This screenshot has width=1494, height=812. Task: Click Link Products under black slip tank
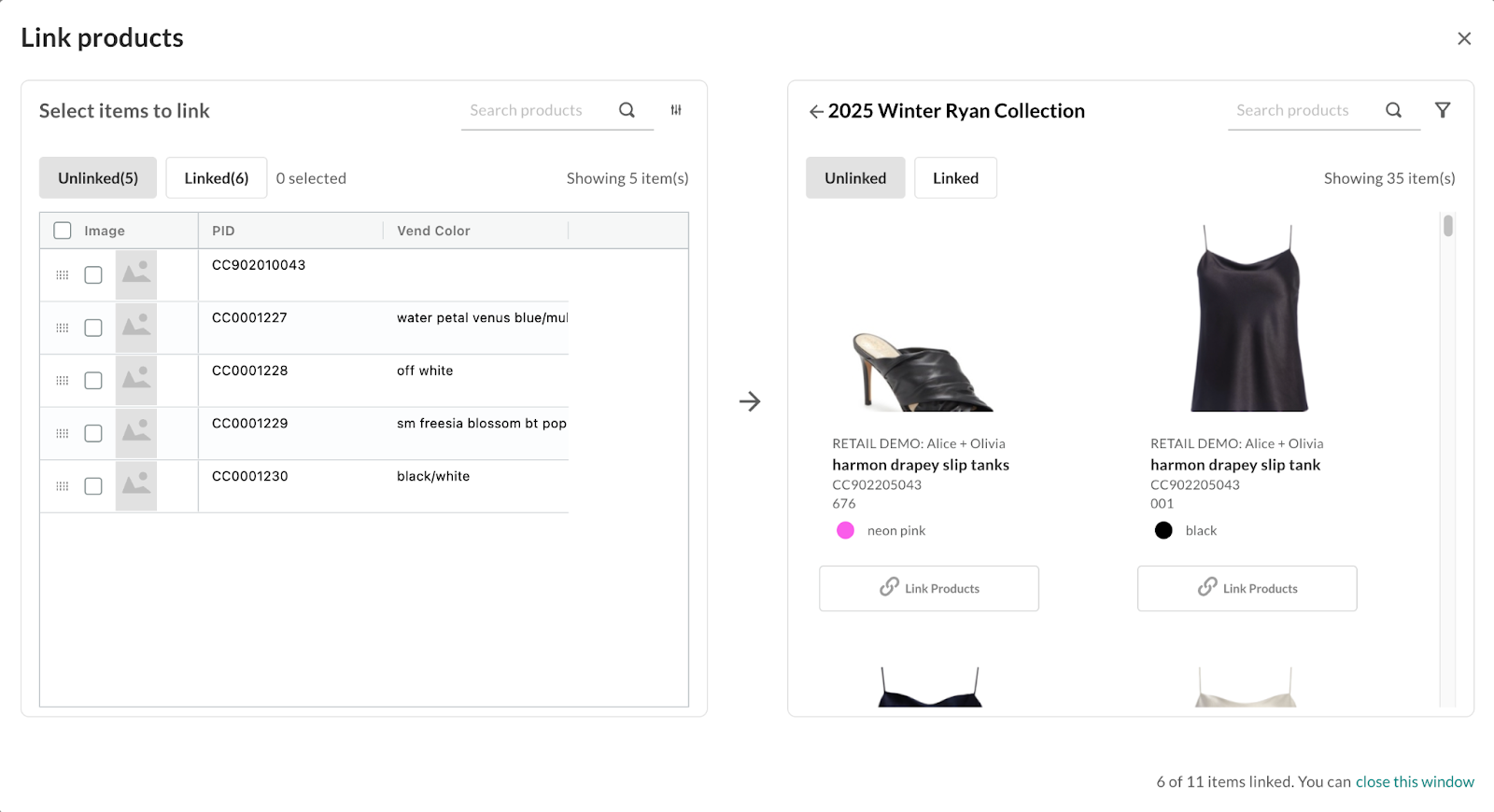click(x=1247, y=589)
